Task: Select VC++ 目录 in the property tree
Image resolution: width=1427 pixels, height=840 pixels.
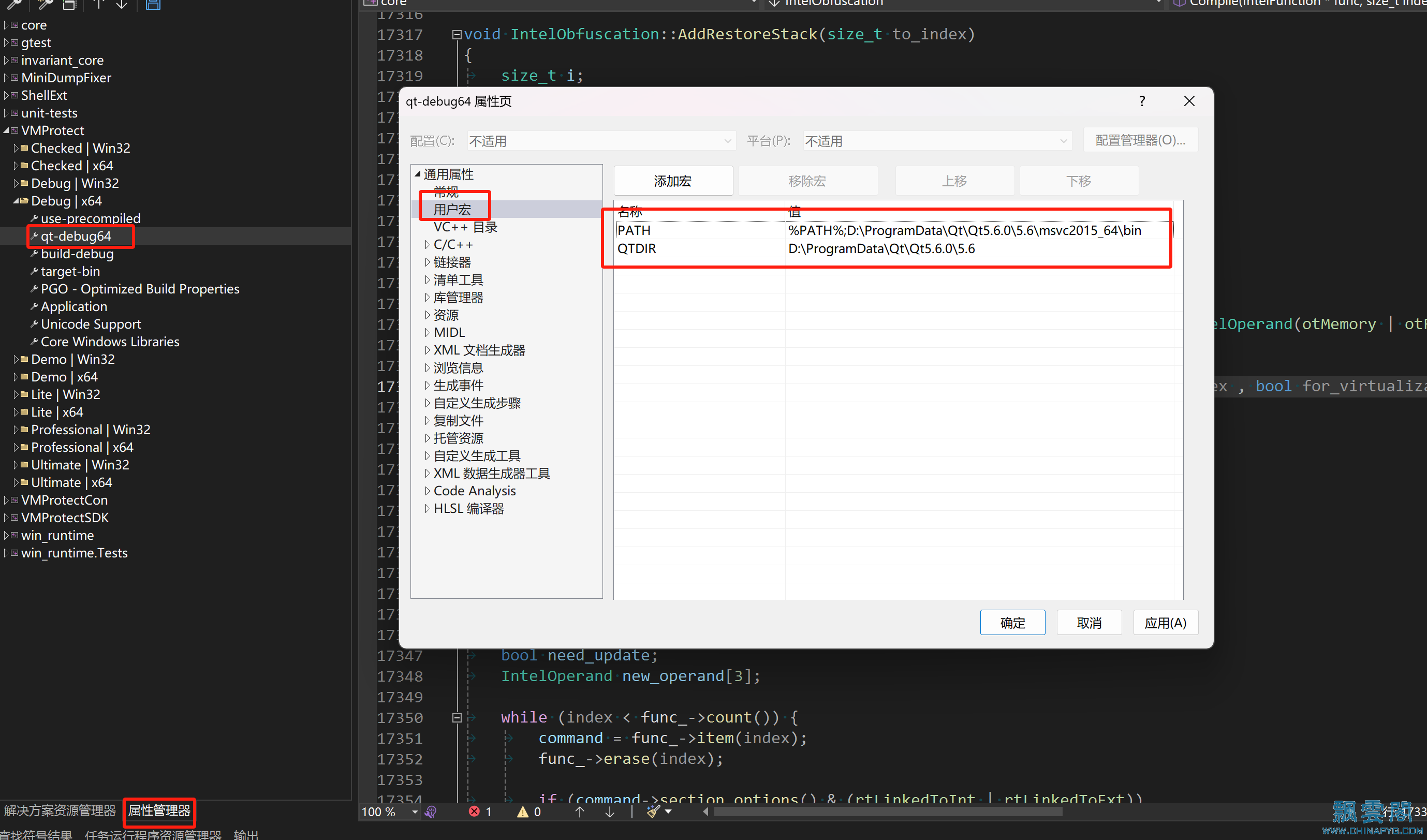Action: tap(465, 227)
